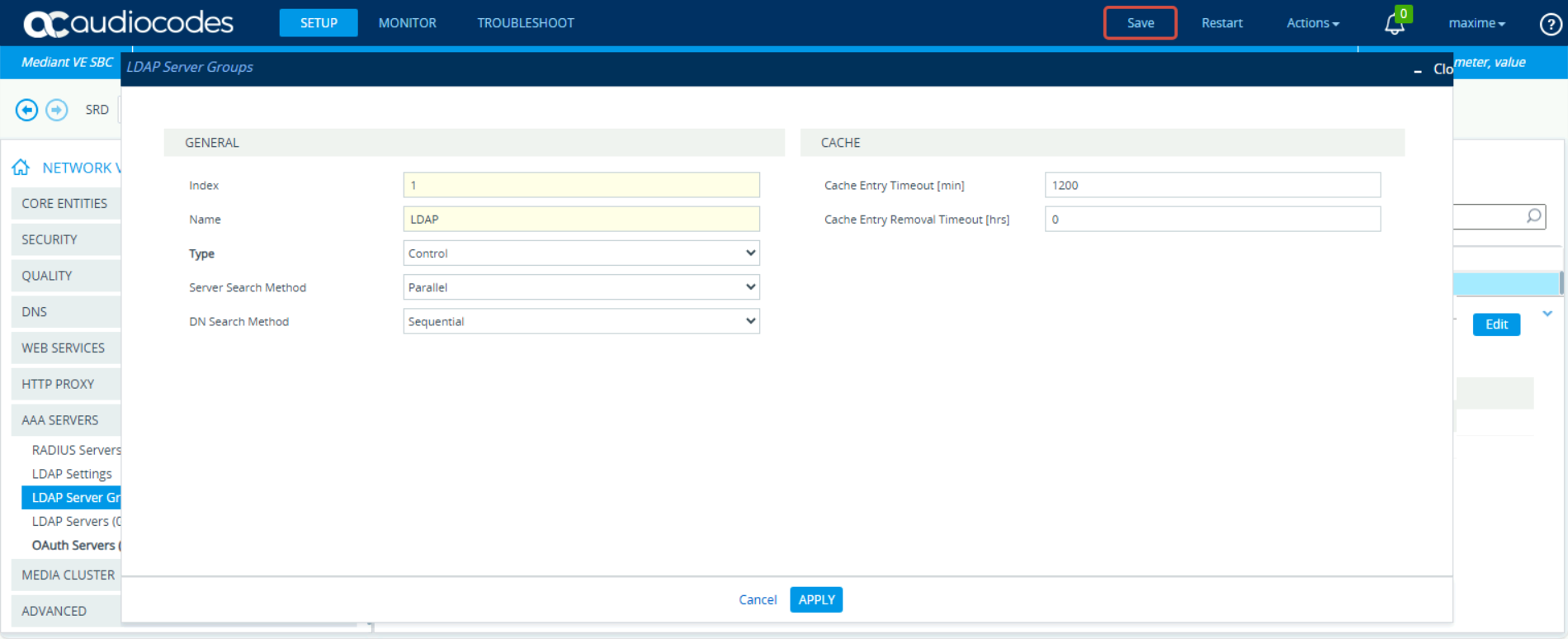Click the notification bell icon
1568x639 pixels.
(x=1394, y=24)
